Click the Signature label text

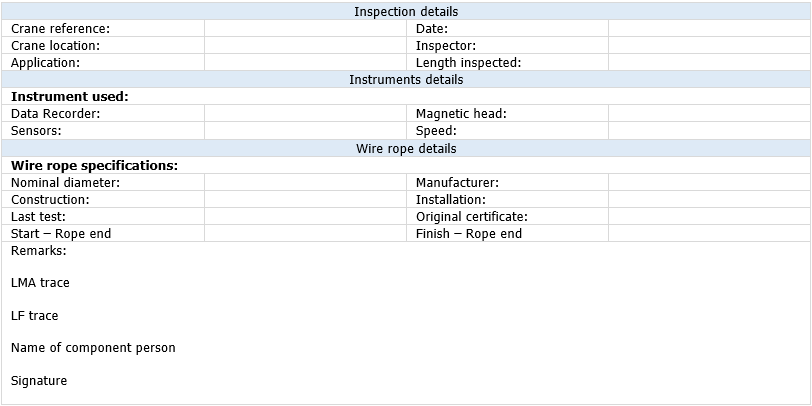pyautogui.click(x=39, y=381)
